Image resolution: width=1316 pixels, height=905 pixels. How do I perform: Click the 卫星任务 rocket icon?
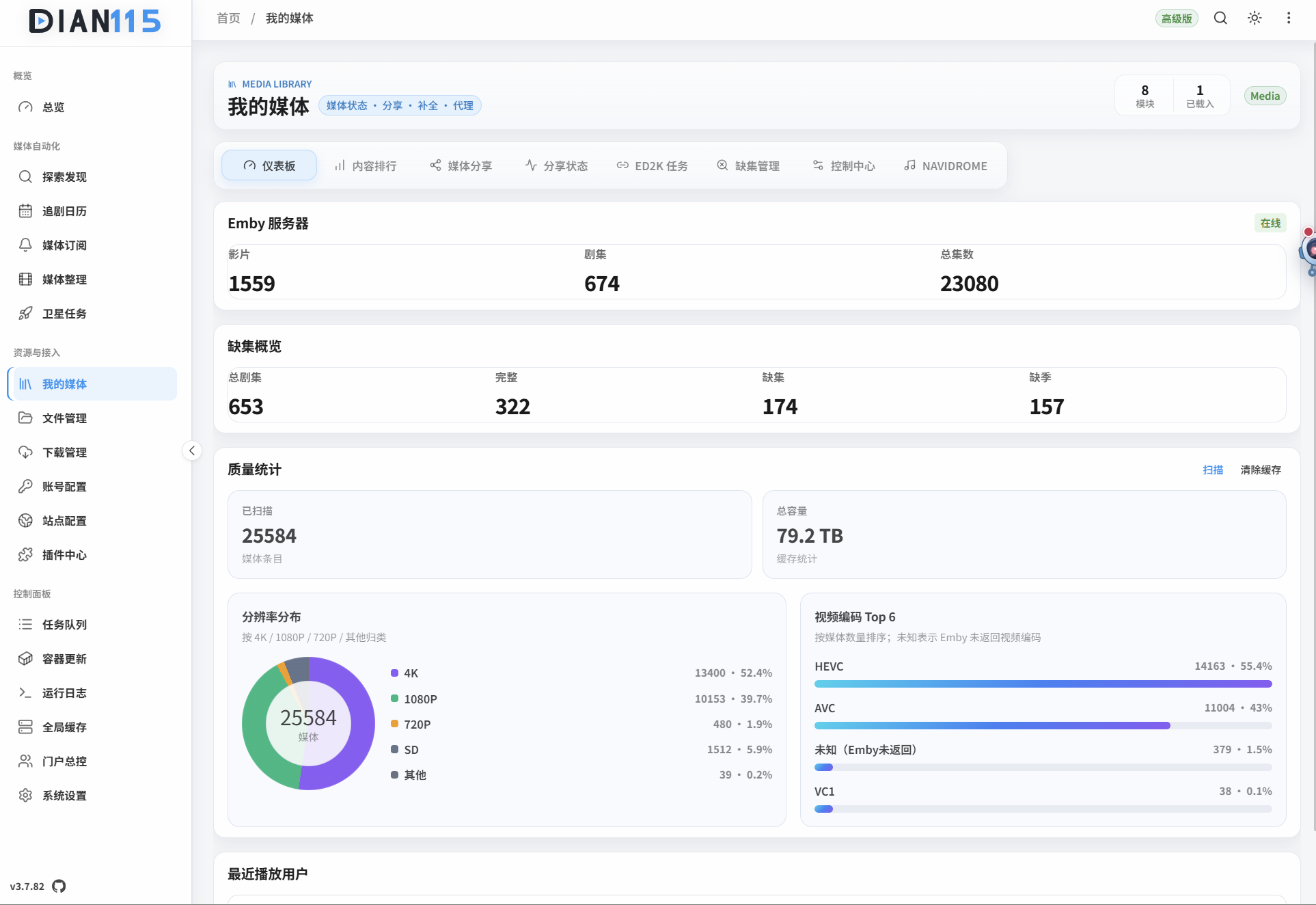click(25, 314)
